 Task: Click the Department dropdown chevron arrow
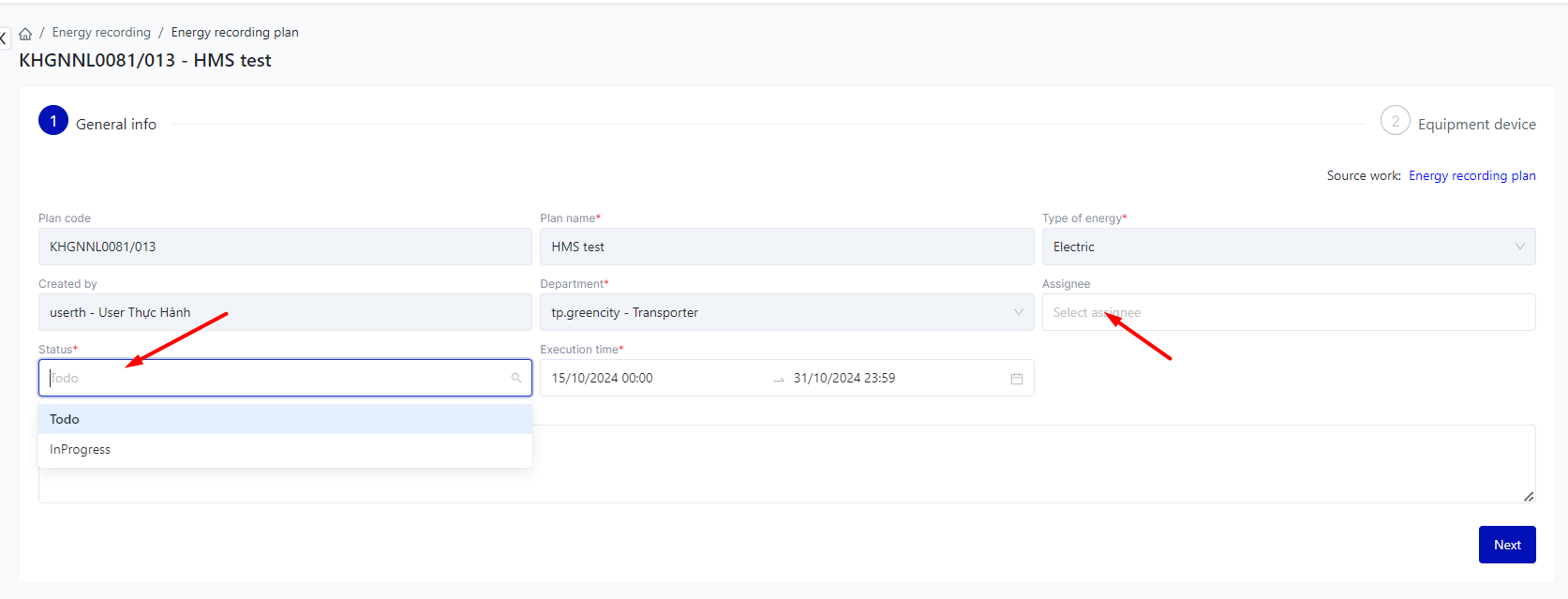(1018, 312)
